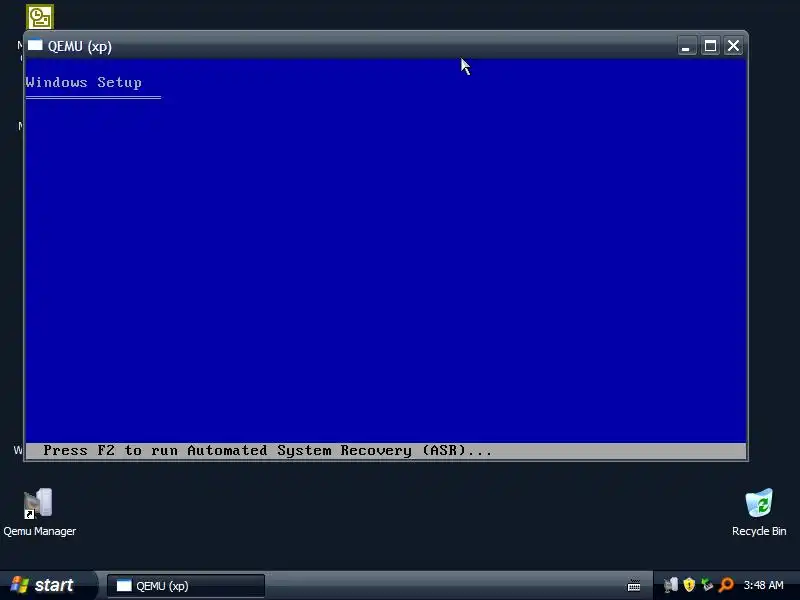This screenshot has width=800, height=600.
Task: Click the orange magnifier tray icon
Action: [726, 585]
